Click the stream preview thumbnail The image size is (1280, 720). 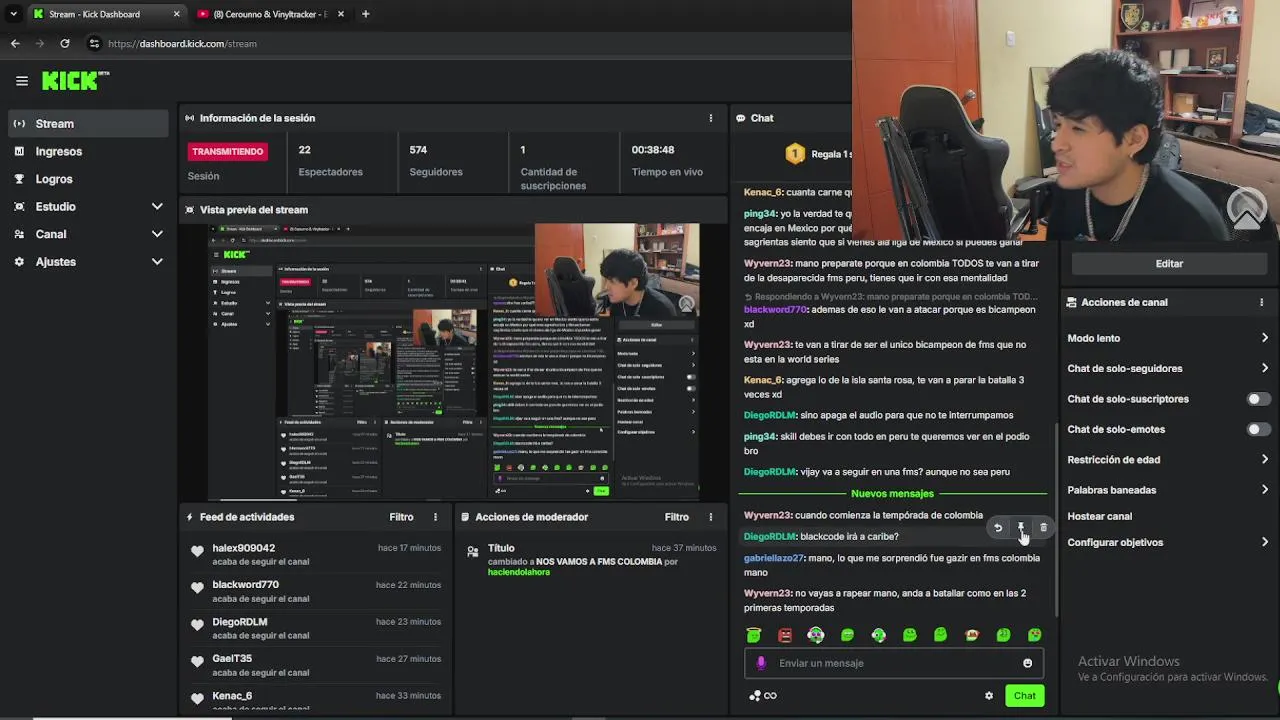coord(454,361)
